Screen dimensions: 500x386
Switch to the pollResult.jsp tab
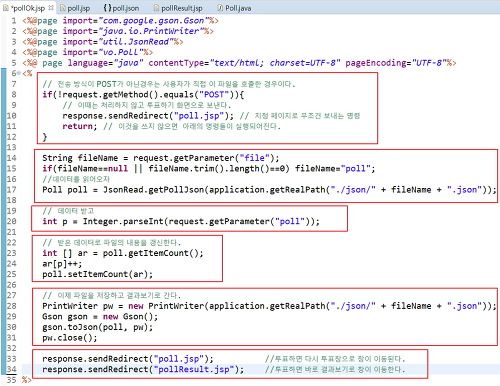(178, 8)
